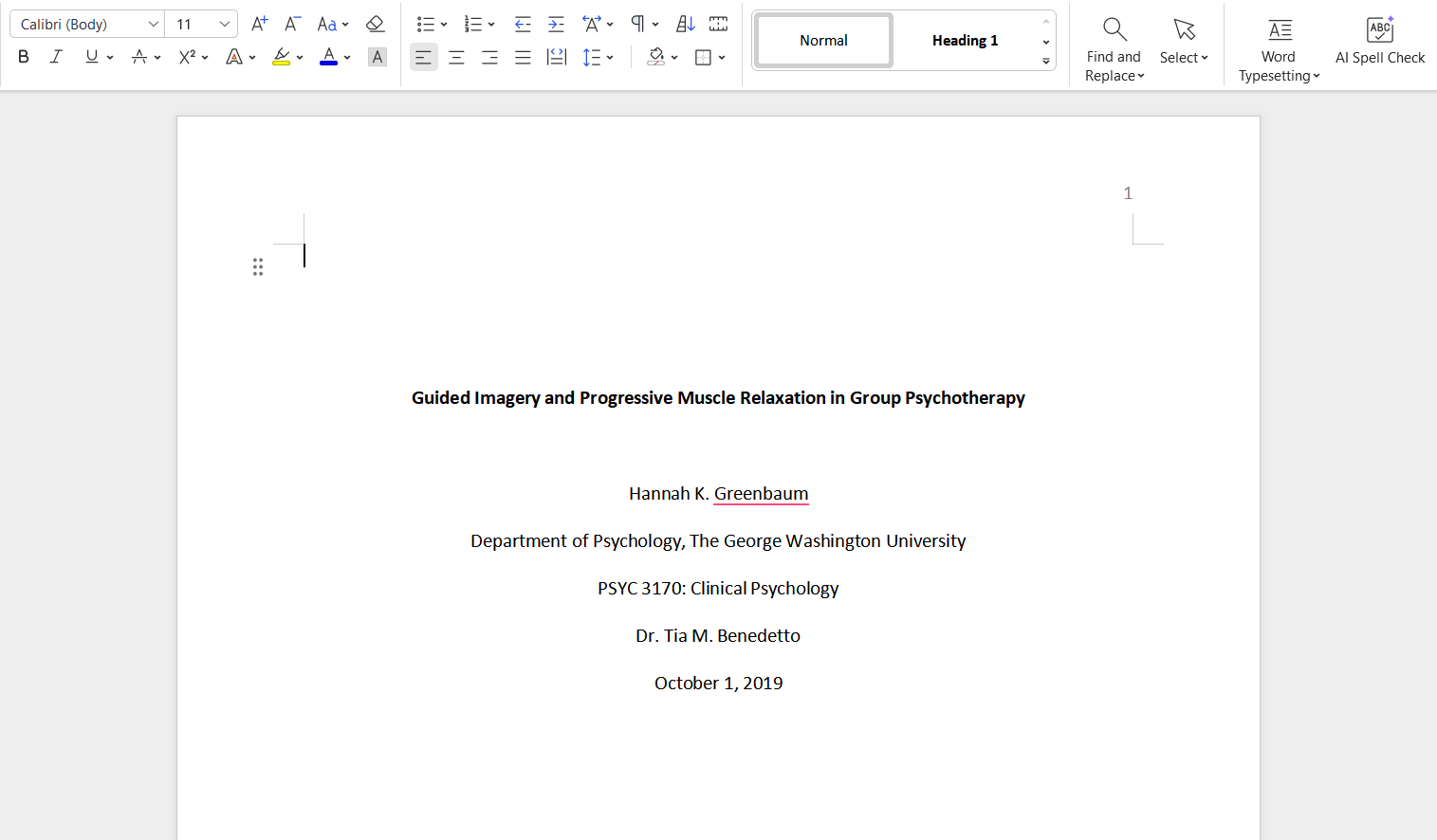Center align the text
Screen dimensions: 1437x840
[456, 58]
